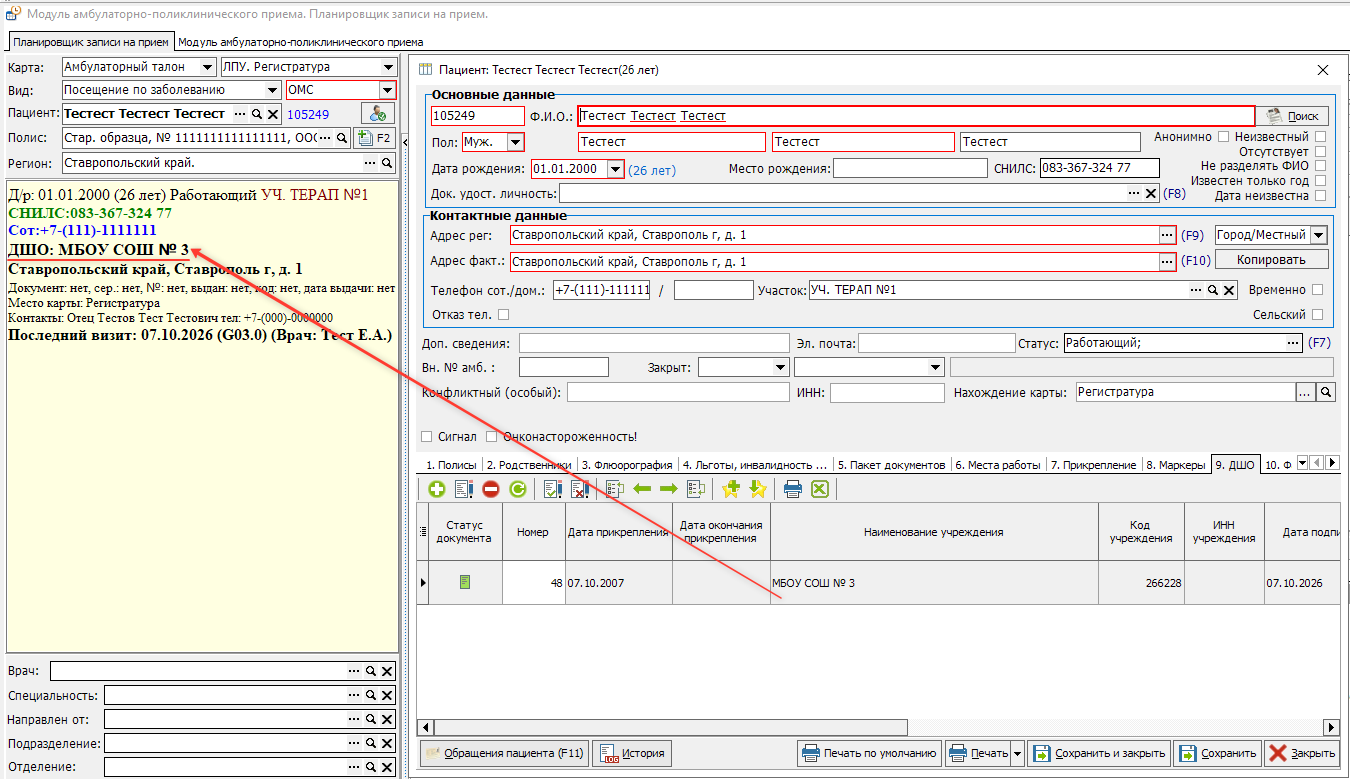Click the document with green checkmark icon
1350x779 pixels.
click(x=552, y=489)
